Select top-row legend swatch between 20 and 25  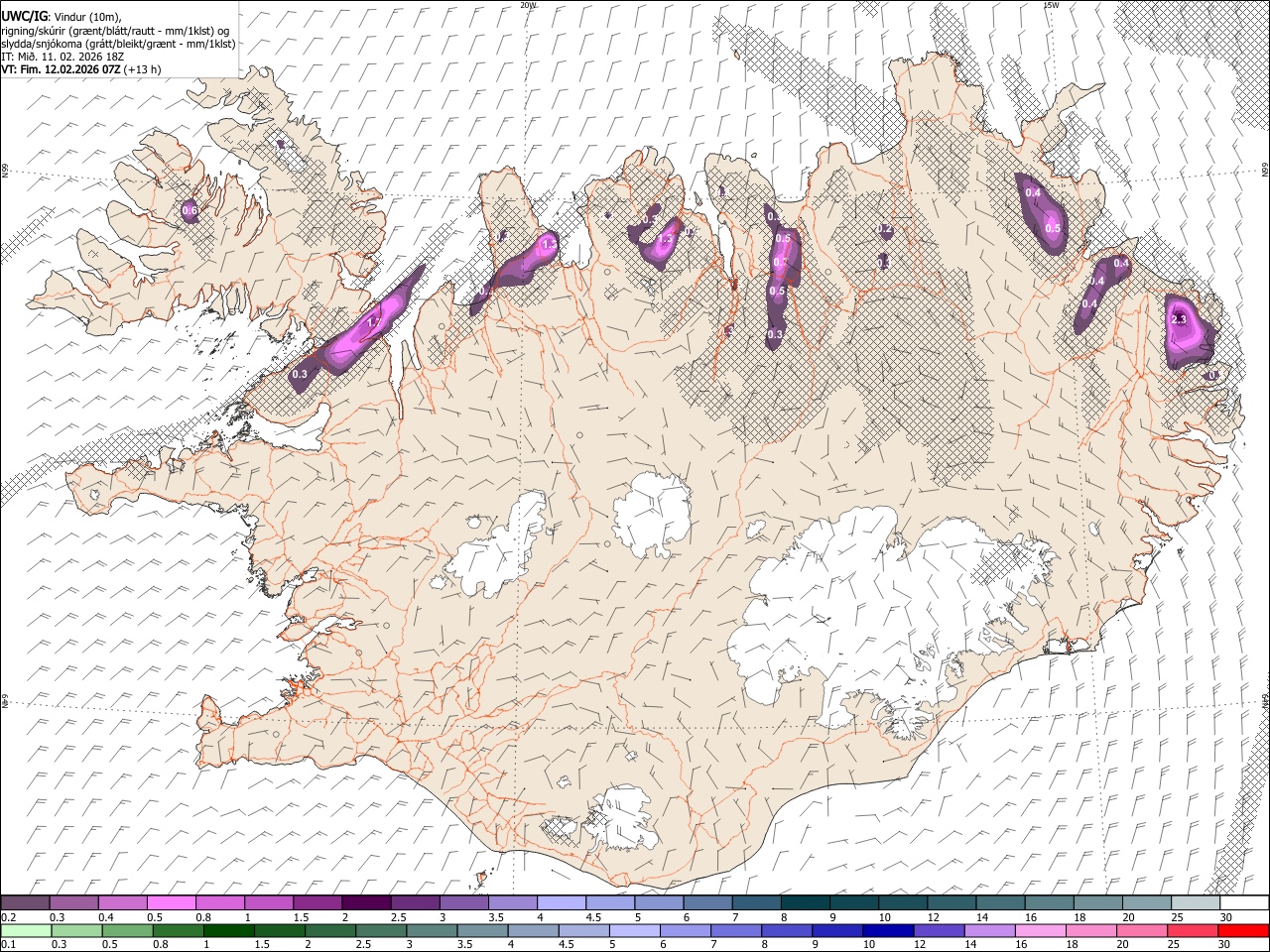tap(1146, 902)
